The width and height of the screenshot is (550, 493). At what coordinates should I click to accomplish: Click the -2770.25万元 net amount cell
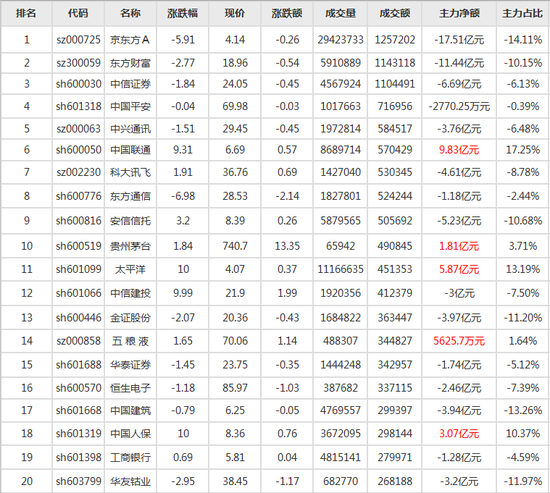point(459,106)
